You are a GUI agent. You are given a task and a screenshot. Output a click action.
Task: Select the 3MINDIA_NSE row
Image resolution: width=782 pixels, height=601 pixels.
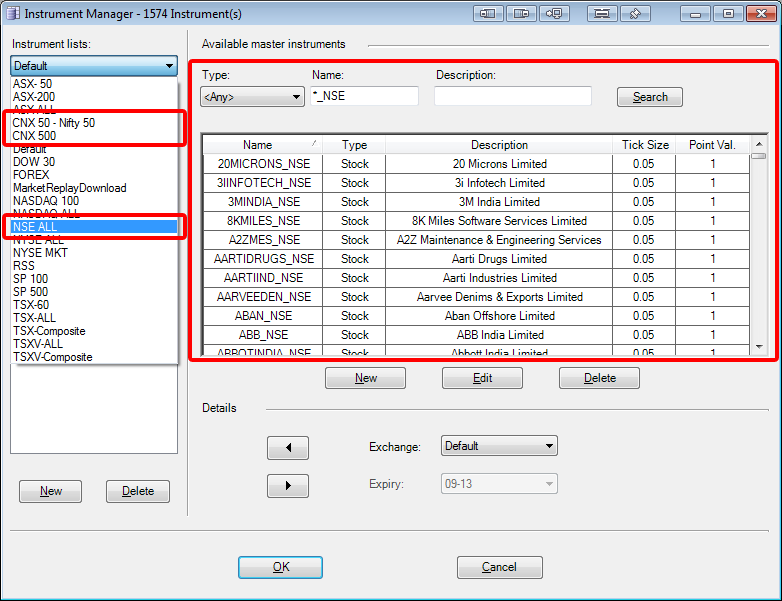pos(476,201)
